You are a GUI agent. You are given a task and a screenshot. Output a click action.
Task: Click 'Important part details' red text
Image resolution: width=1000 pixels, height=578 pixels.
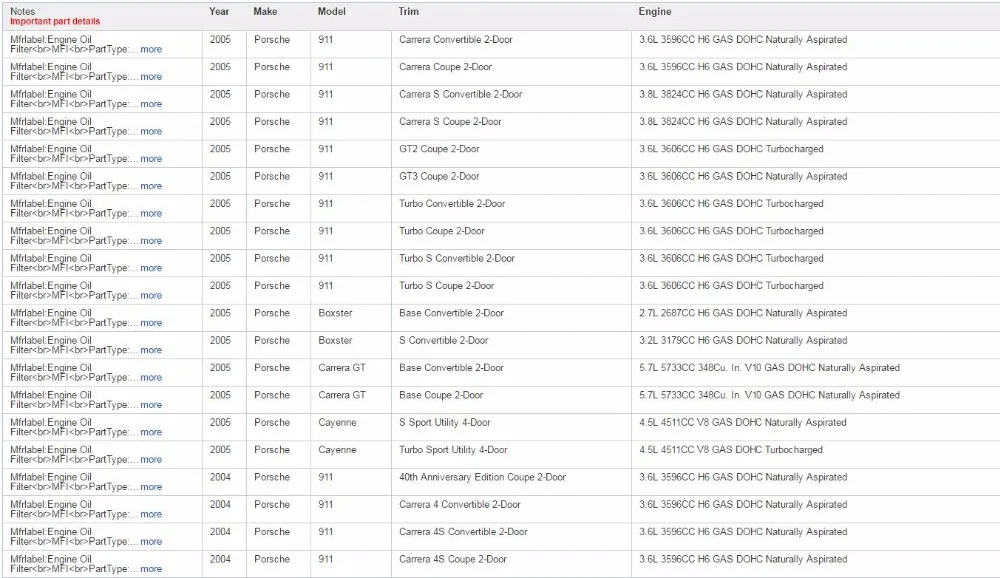click(55, 22)
